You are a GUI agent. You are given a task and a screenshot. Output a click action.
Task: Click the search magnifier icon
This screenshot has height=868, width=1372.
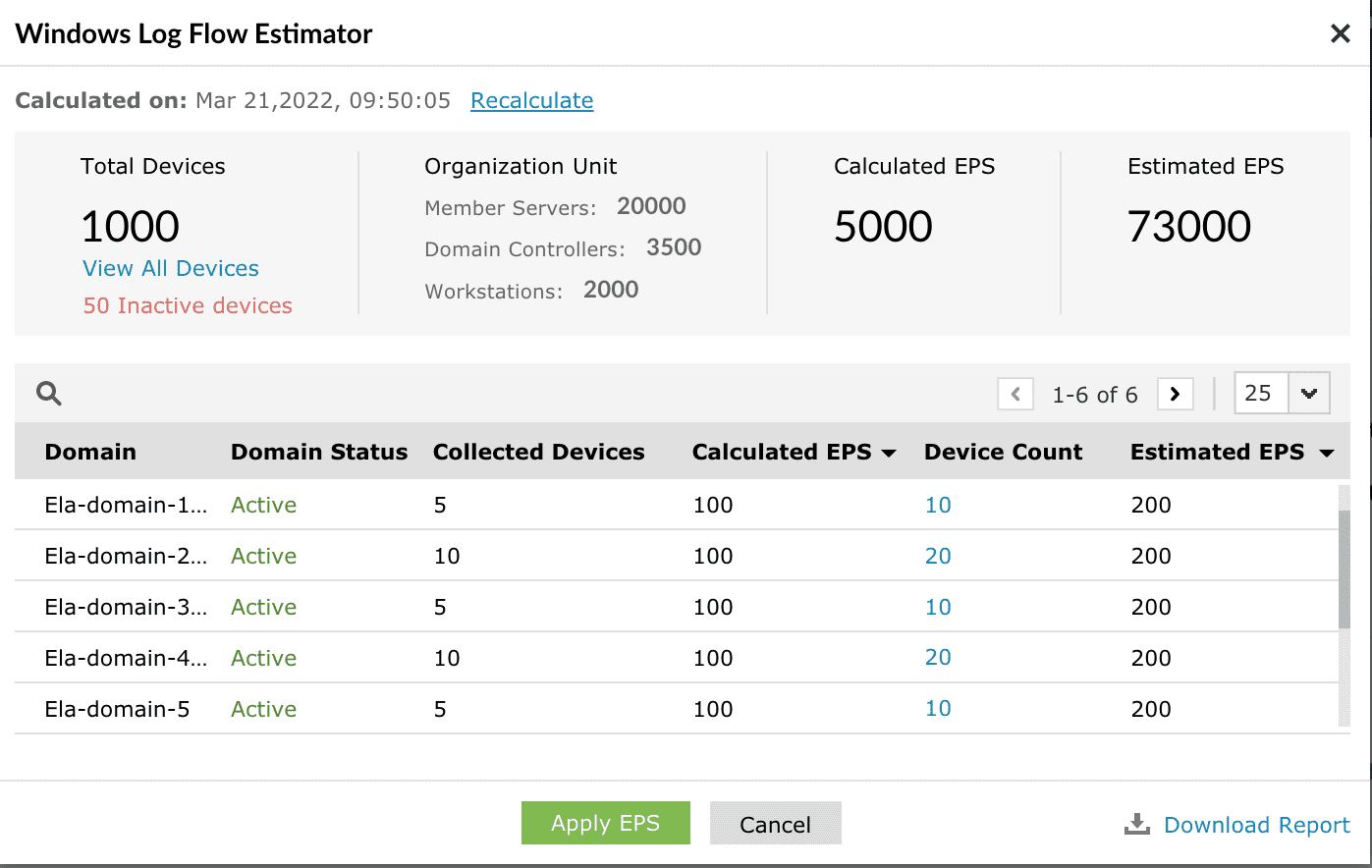click(x=49, y=394)
